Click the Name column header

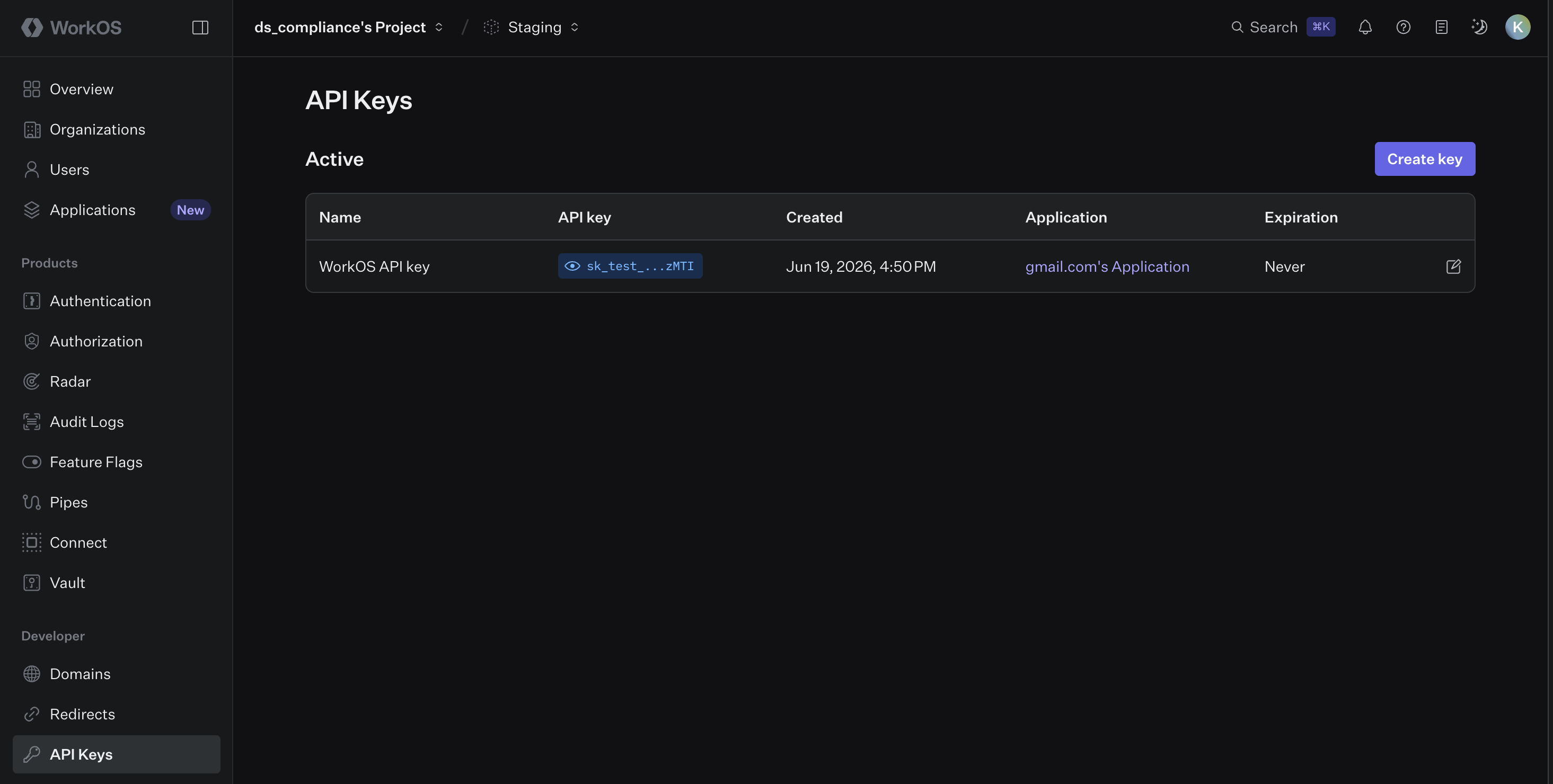tap(340, 217)
